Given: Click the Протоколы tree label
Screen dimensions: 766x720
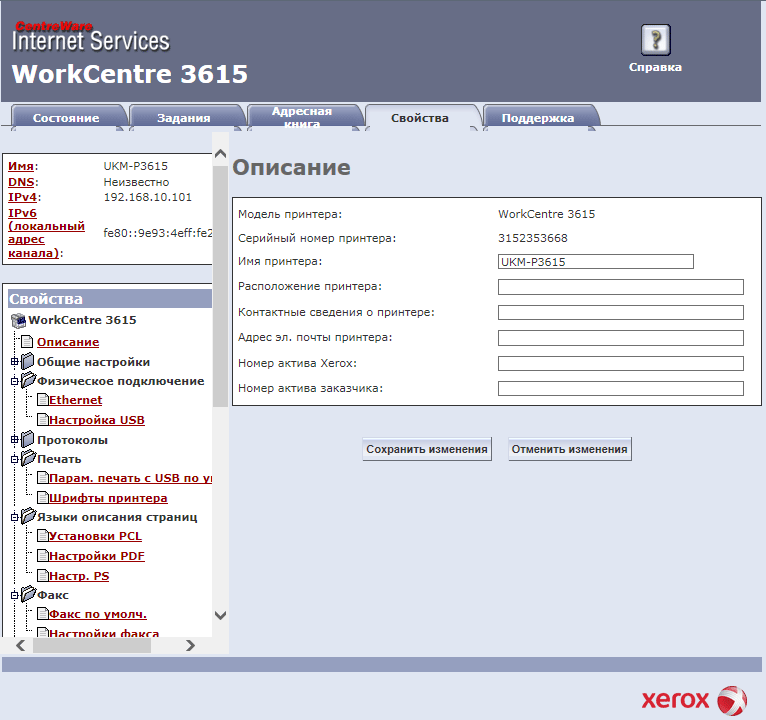Looking at the screenshot, I should [72, 440].
